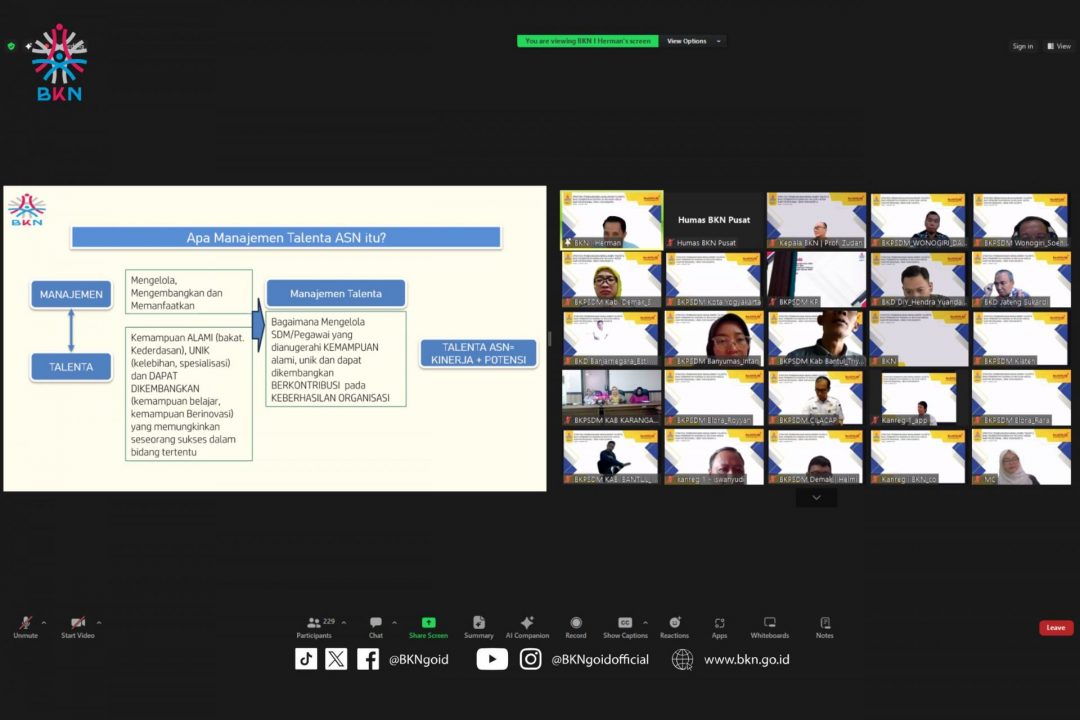The width and height of the screenshot is (1080, 720).
Task: Show more participants with the down chevron
Action: 816,497
